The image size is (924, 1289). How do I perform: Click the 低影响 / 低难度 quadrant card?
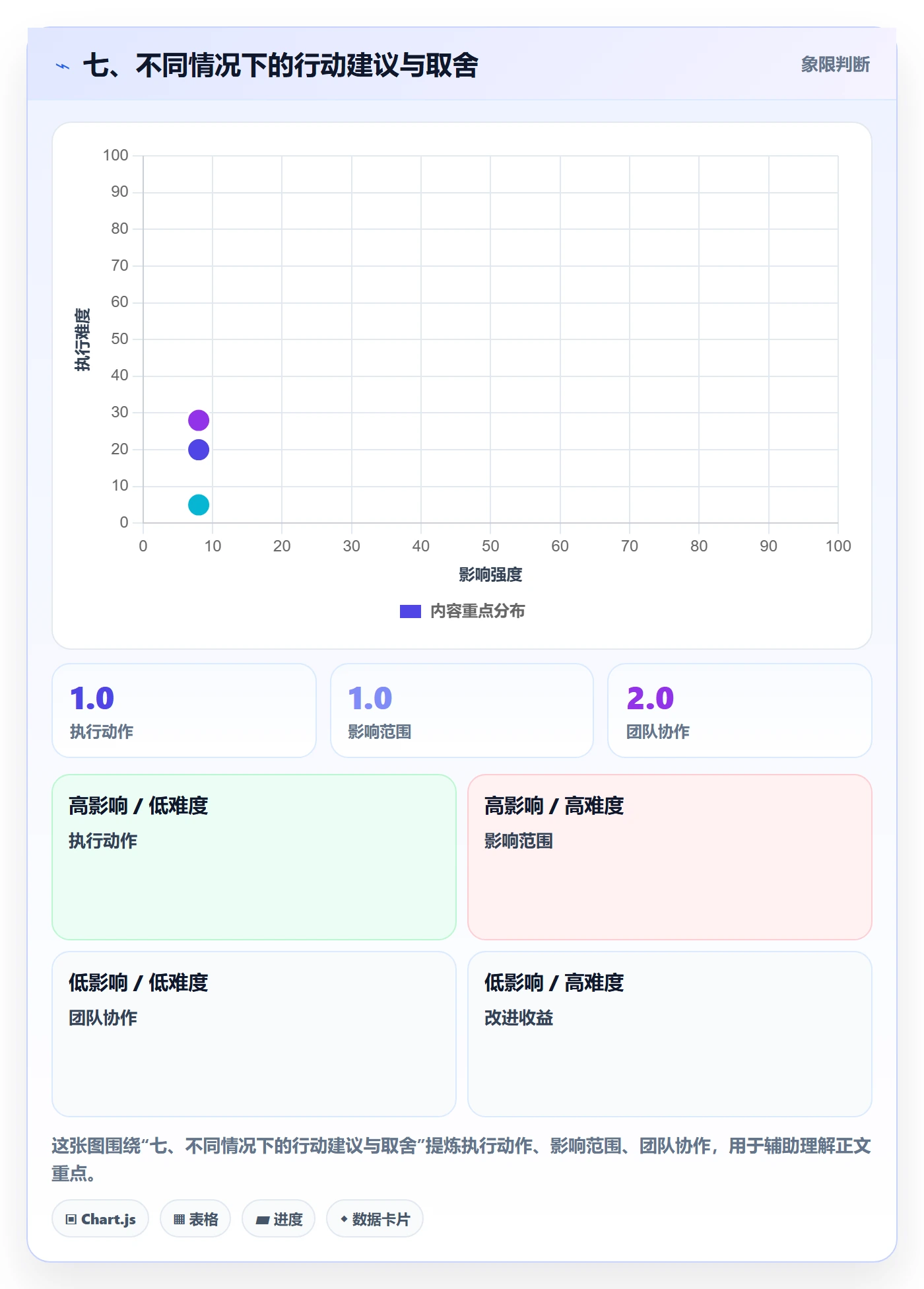click(254, 1034)
